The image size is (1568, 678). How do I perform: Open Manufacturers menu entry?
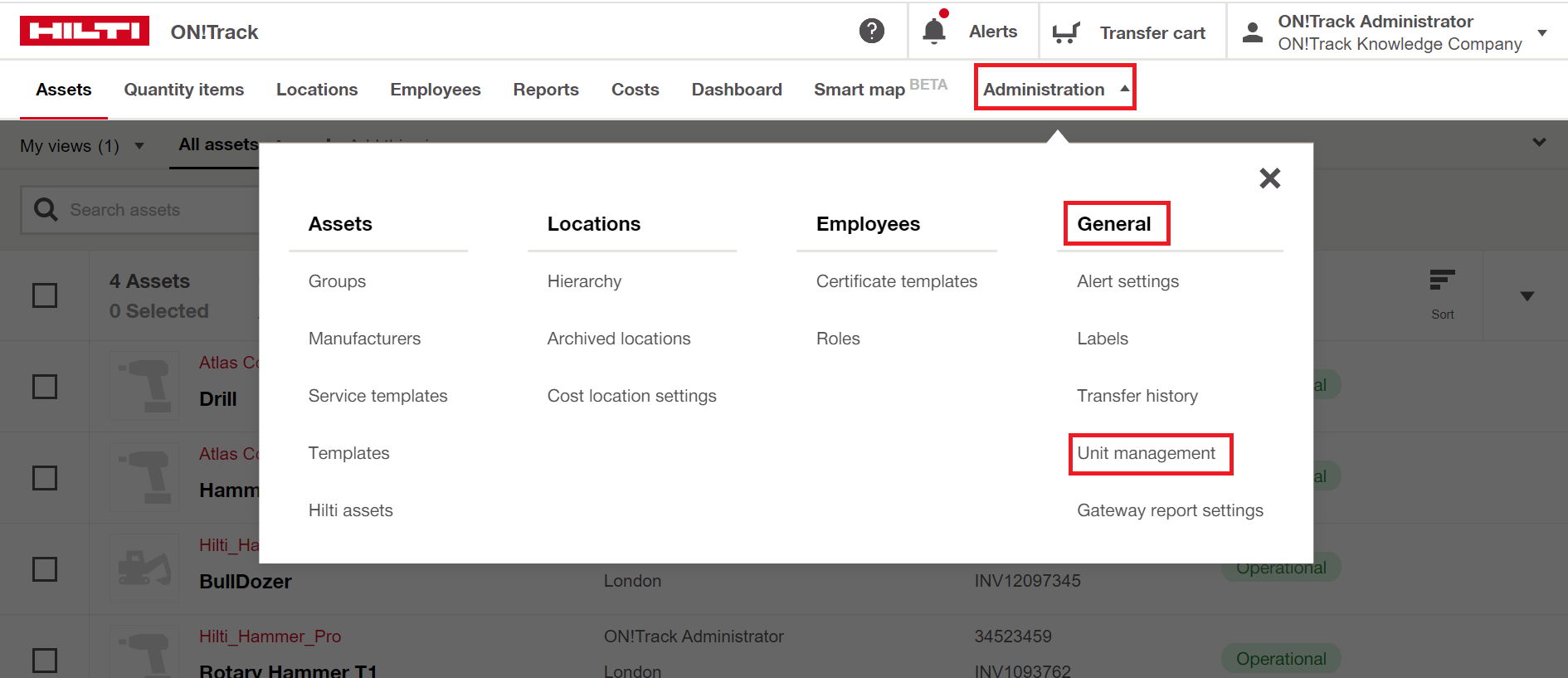(x=364, y=339)
